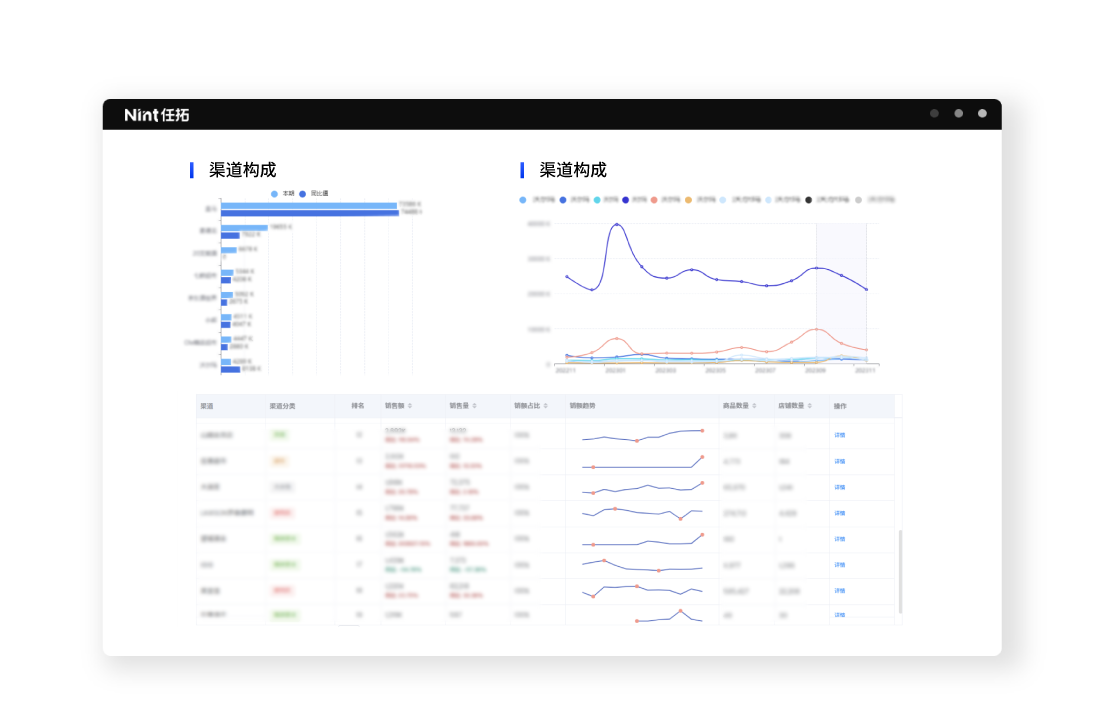Click the 排名 column header
Screen dimensions: 1094x707
(x=358, y=405)
